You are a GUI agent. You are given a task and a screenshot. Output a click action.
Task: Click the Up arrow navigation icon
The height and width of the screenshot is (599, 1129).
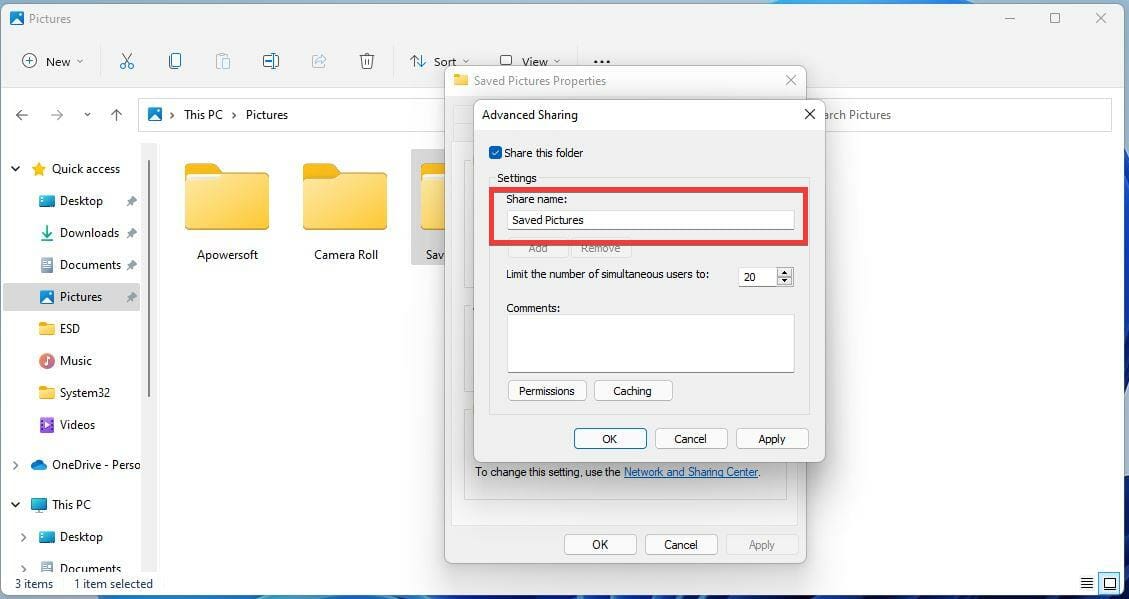(x=117, y=114)
